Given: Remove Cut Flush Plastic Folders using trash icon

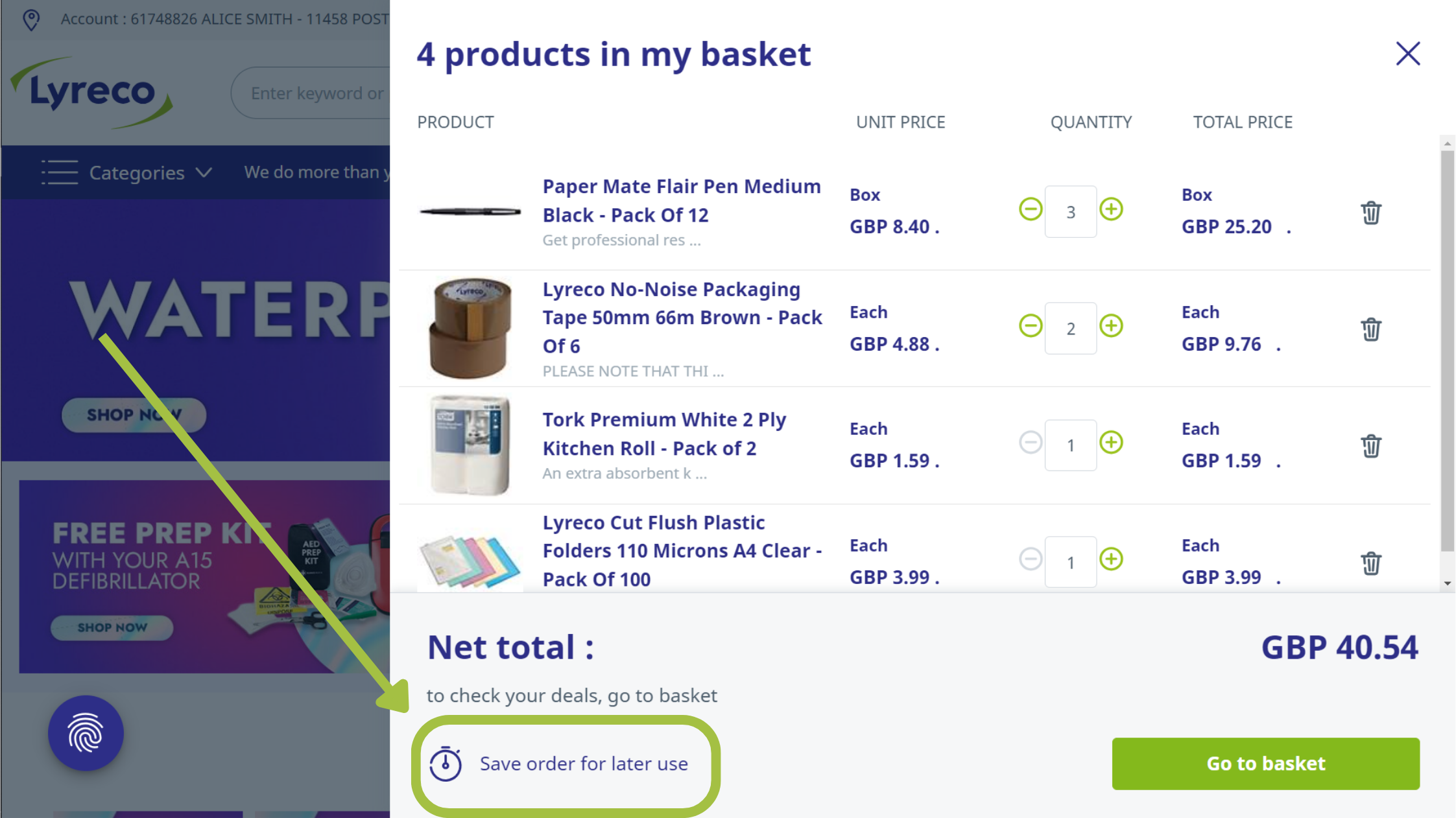Looking at the screenshot, I should [x=1370, y=563].
